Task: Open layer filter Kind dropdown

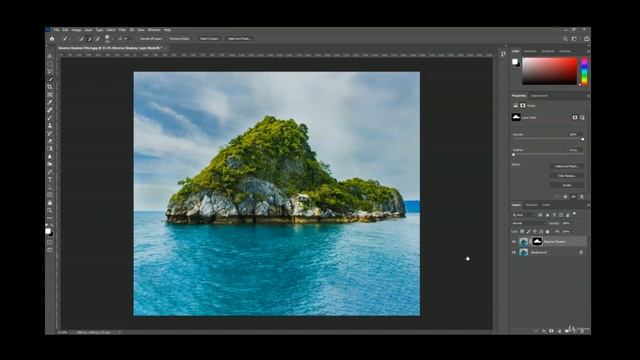Action: (523, 215)
